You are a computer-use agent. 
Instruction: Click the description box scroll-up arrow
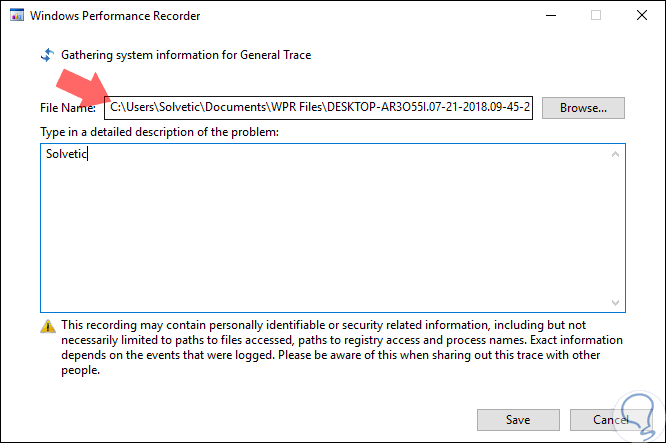[615, 154]
